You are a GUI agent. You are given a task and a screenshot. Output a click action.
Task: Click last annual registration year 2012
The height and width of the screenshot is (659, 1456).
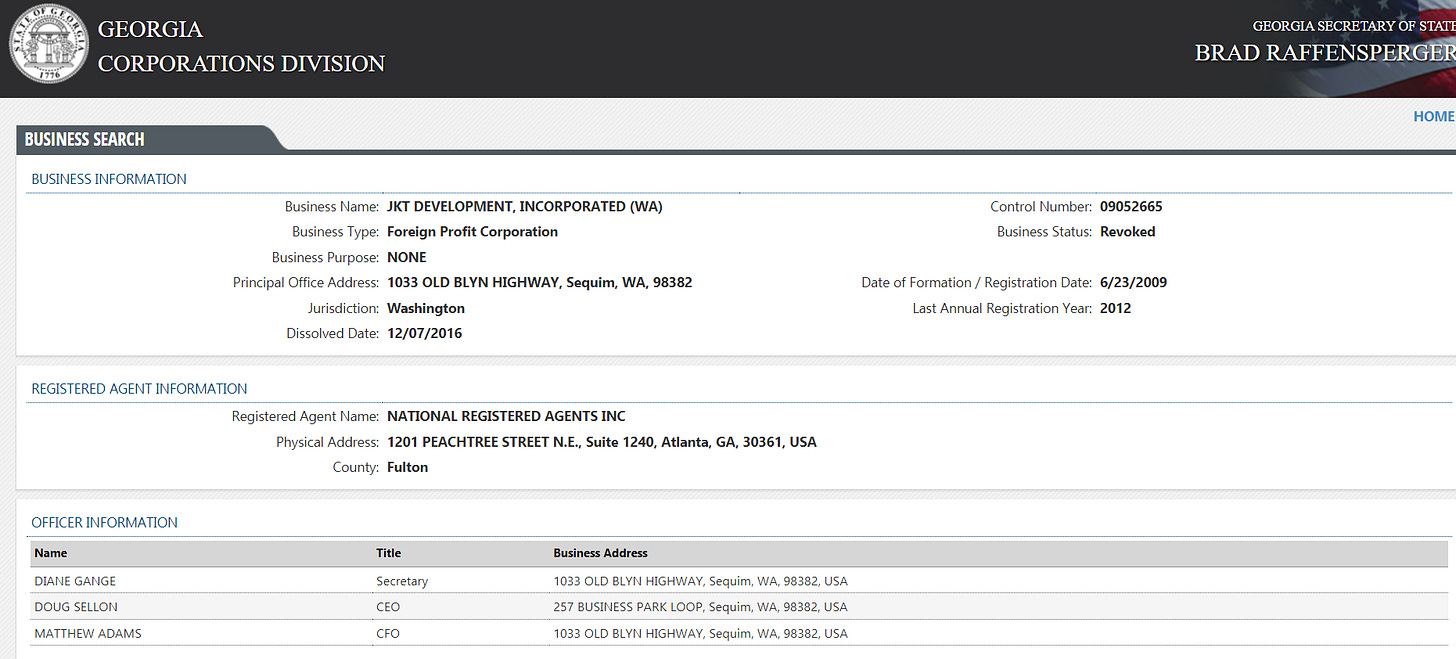click(x=1116, y=308)
